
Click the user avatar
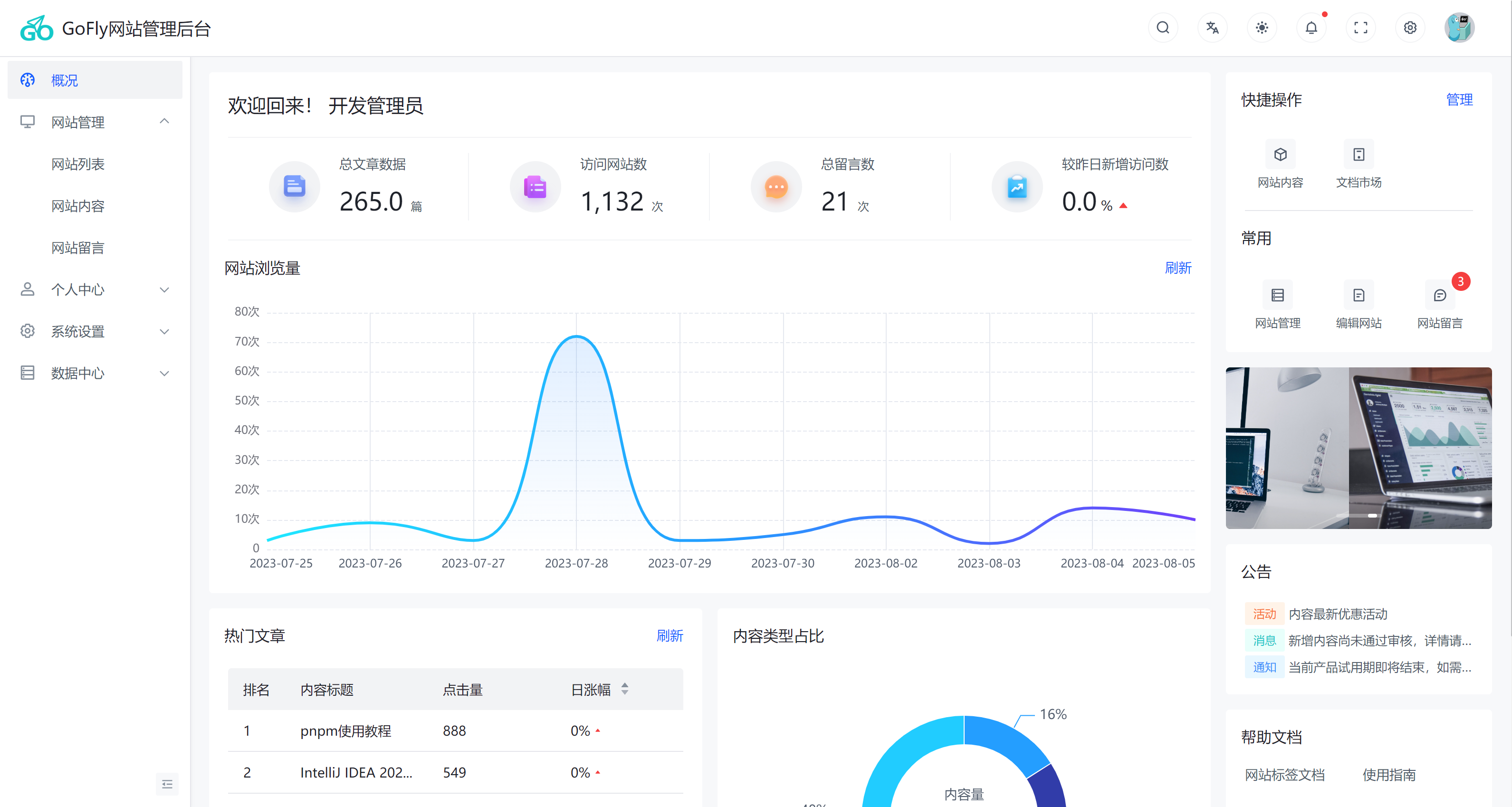(1459, 28)
